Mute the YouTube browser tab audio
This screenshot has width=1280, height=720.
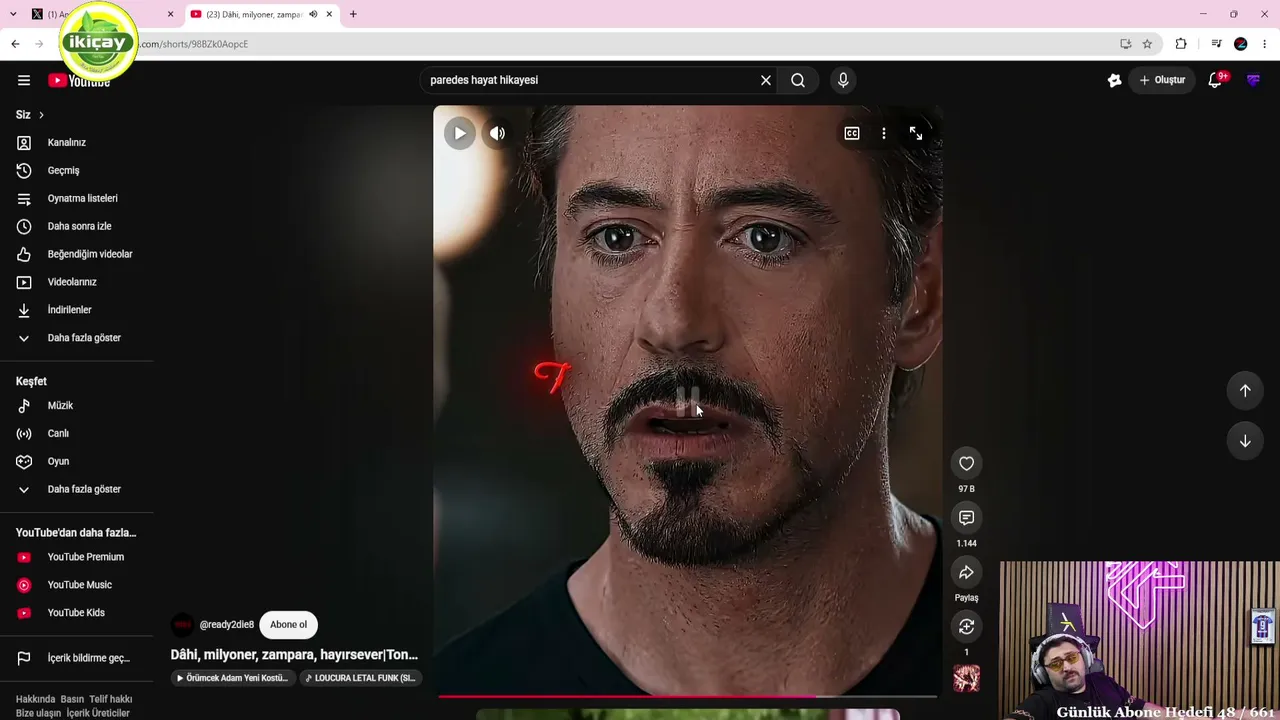(313, 14)
